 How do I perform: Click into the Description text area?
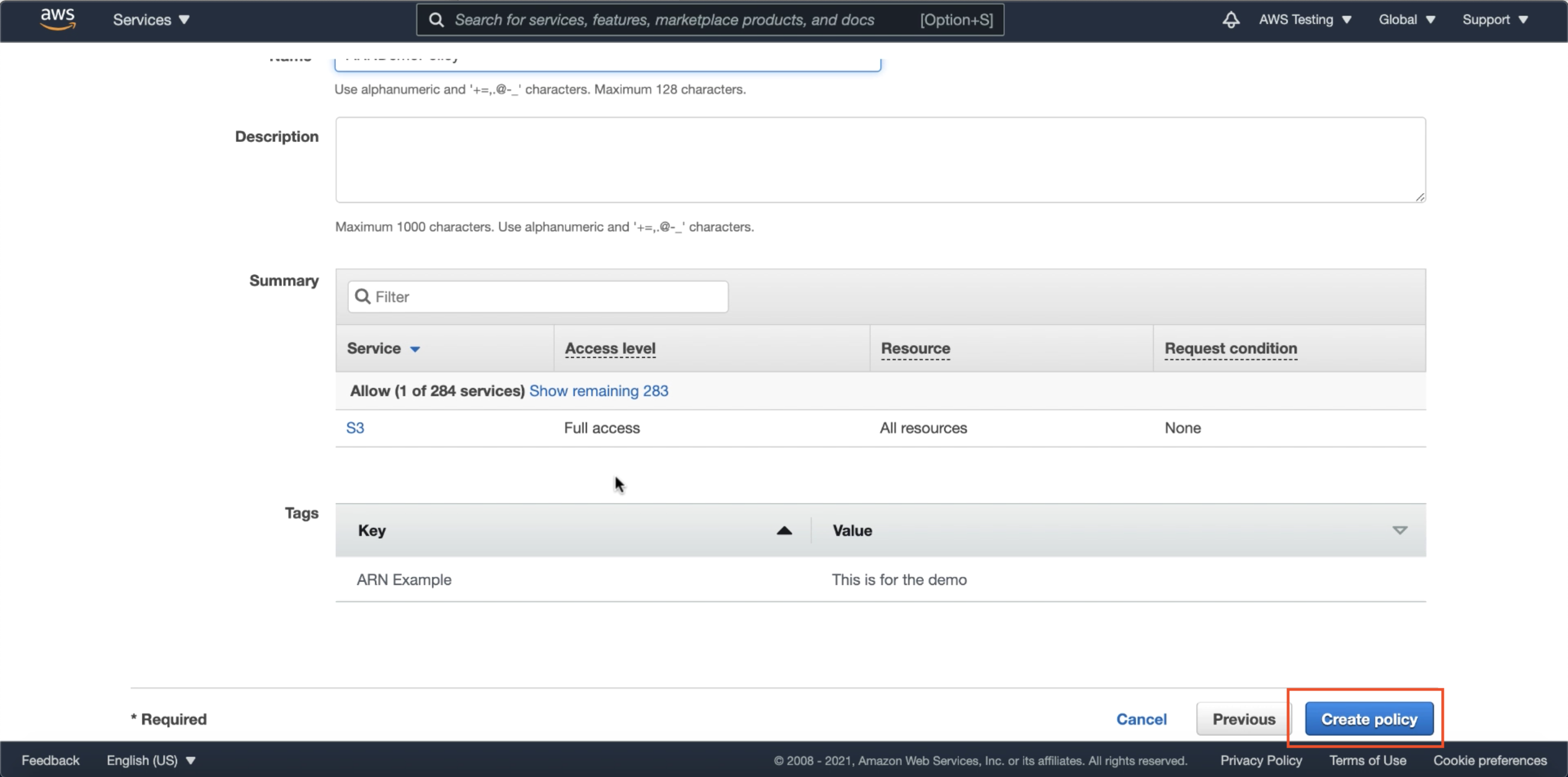[x=880, y=160]
